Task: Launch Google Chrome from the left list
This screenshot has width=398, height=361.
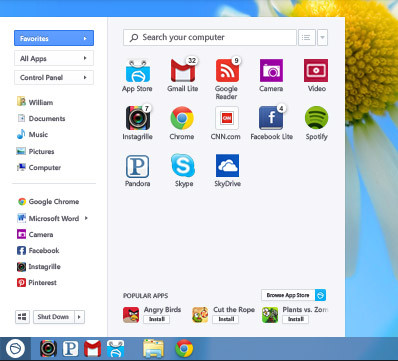Action: point(48,202)
